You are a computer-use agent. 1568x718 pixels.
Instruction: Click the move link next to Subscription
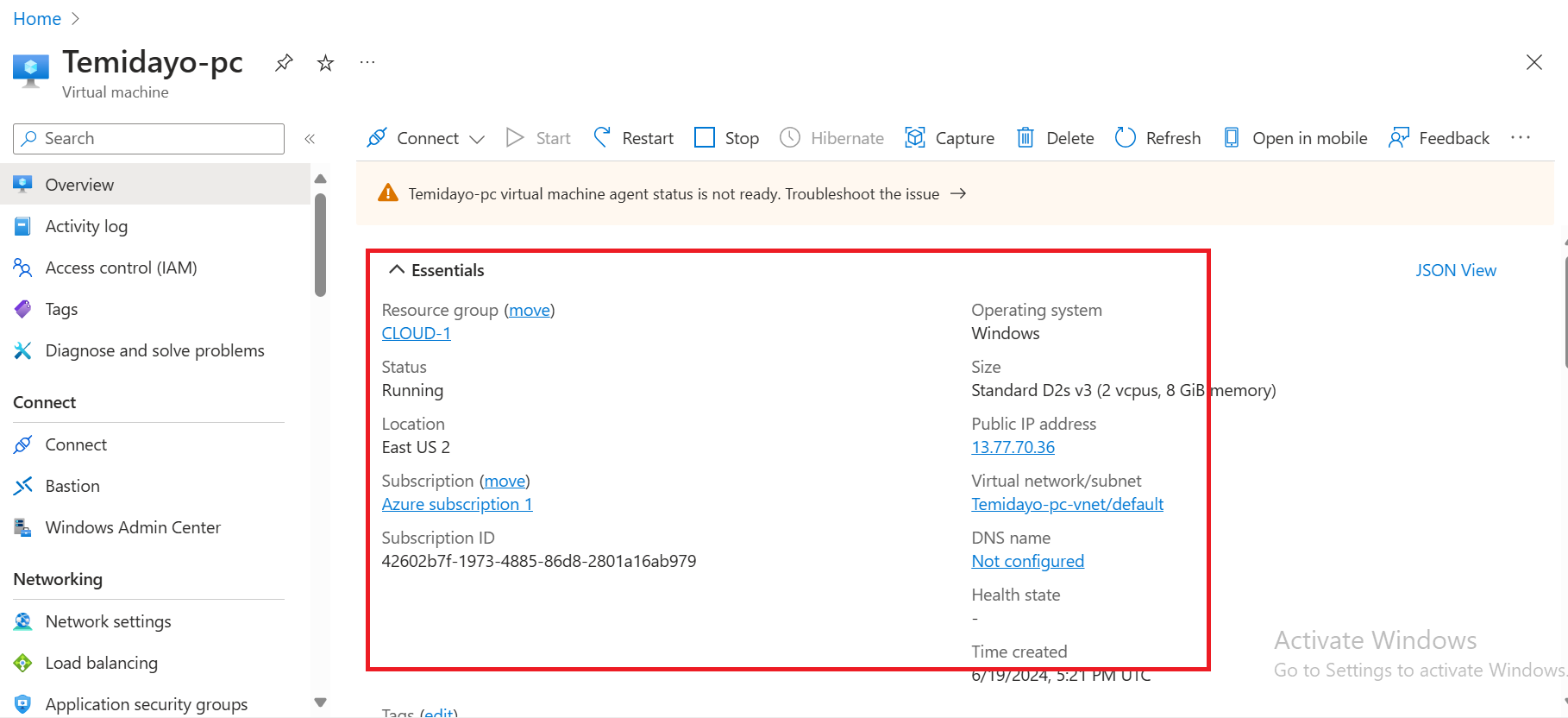(x=505, y=481)
